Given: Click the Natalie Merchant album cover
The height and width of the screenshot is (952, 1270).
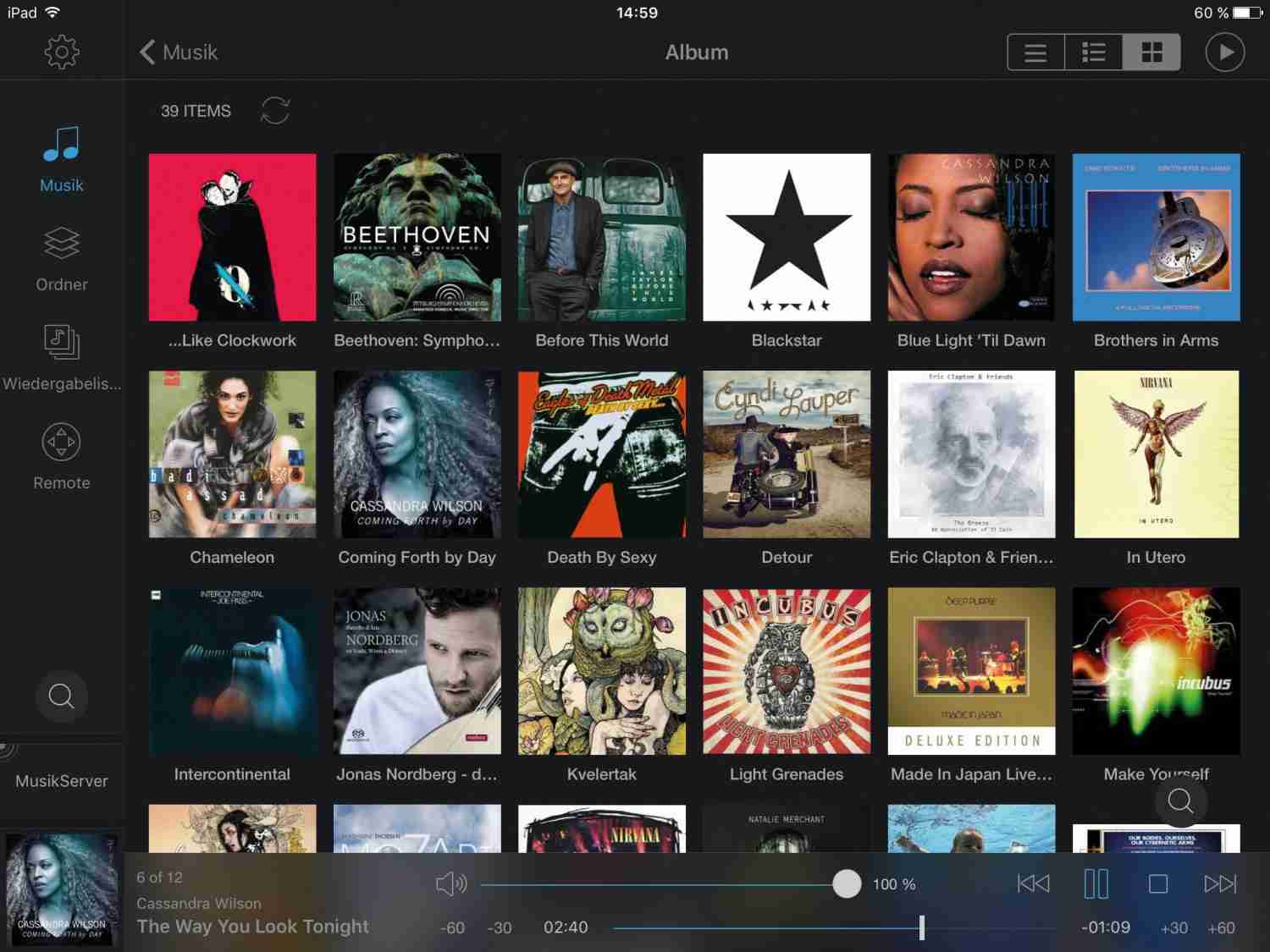Looking at the screenshot, I should pos(787,828).
